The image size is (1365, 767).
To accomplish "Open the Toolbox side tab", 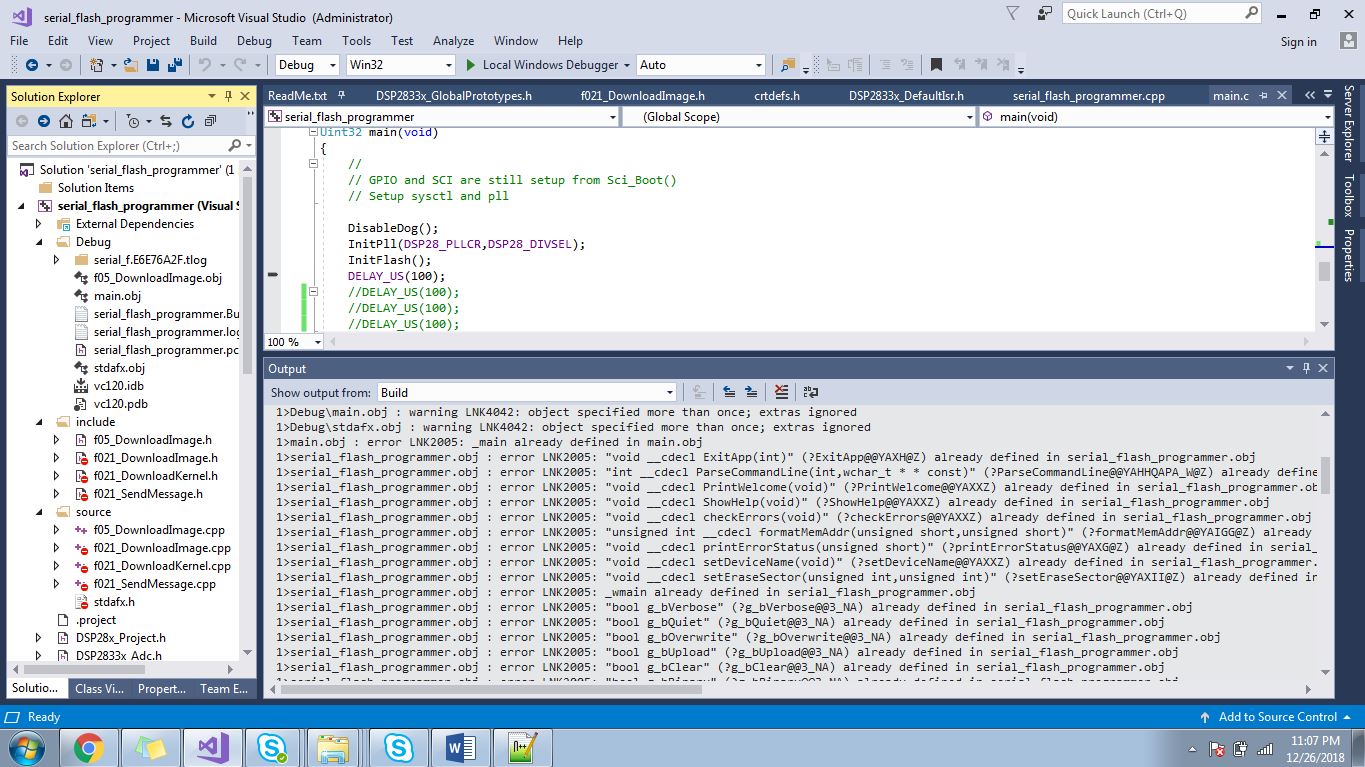I will [1348, 196].
